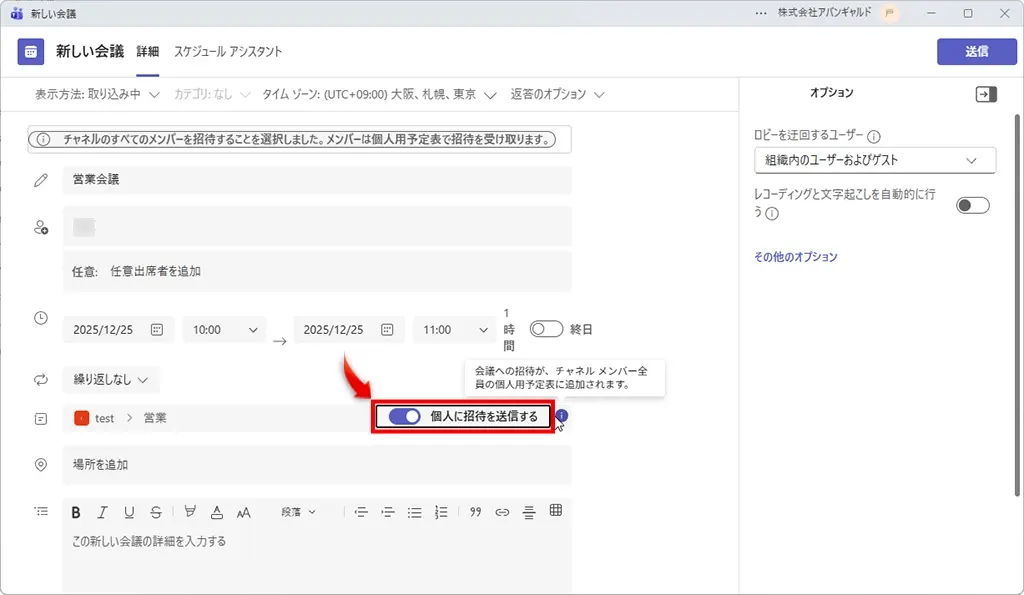Open the 繰り返しなし recurrence dropdown
This screenshot has height=595, width=1024.
(108, 380)
